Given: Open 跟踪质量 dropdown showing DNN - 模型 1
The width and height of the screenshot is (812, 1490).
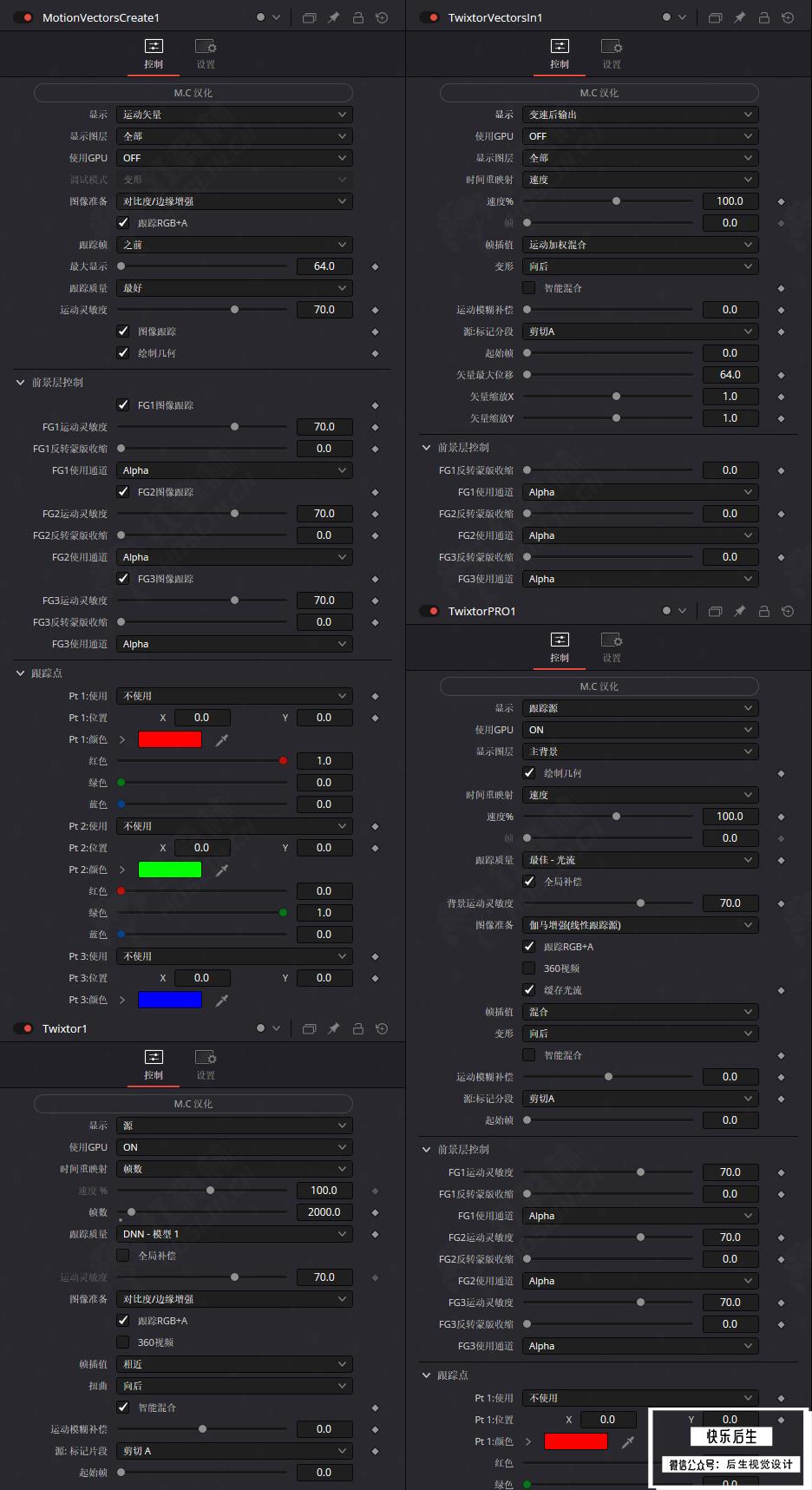Looking at the screenshot, I should (234, 1234).
